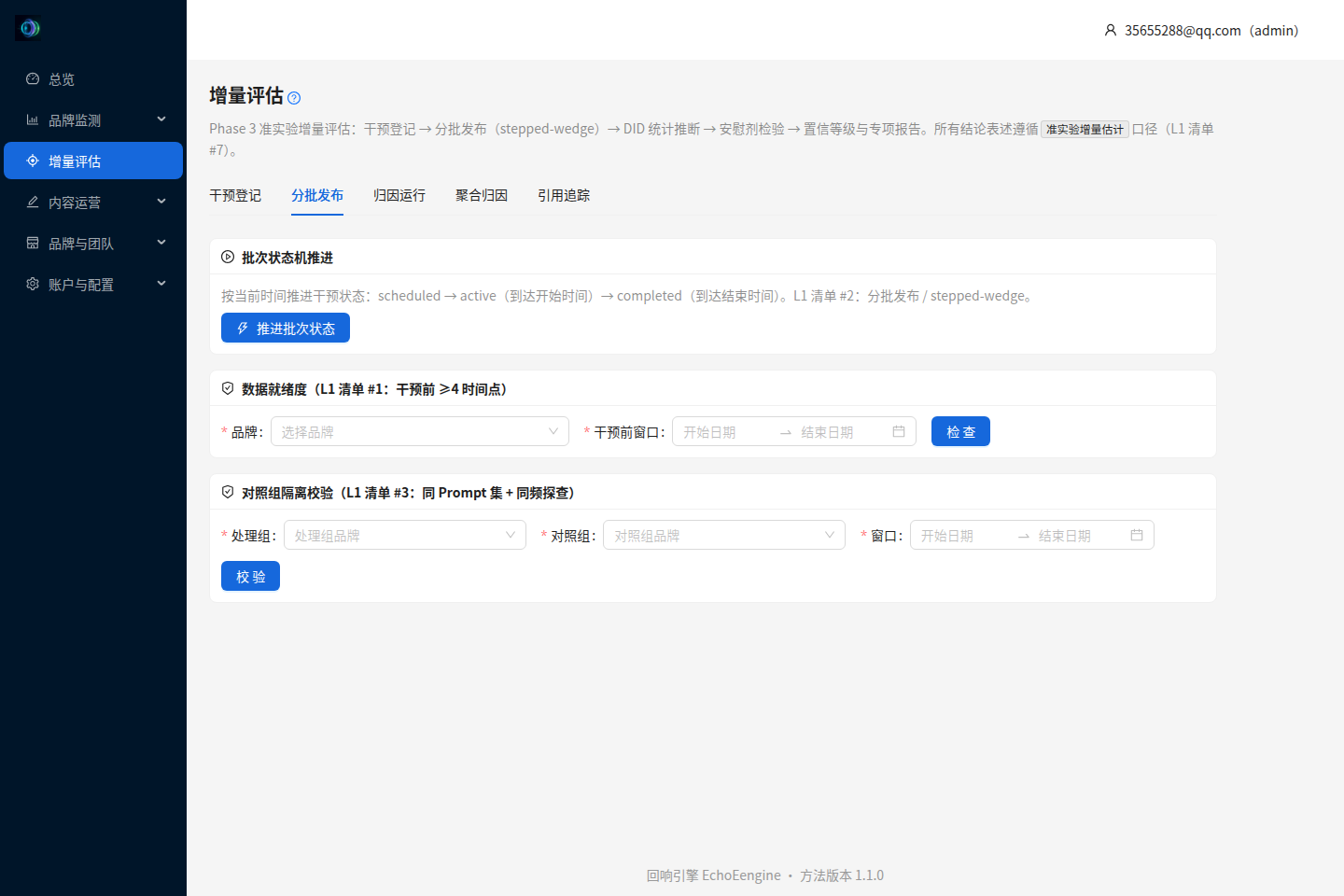Expand the 账户与配置 submenu chevron

(x=161, y=284)
